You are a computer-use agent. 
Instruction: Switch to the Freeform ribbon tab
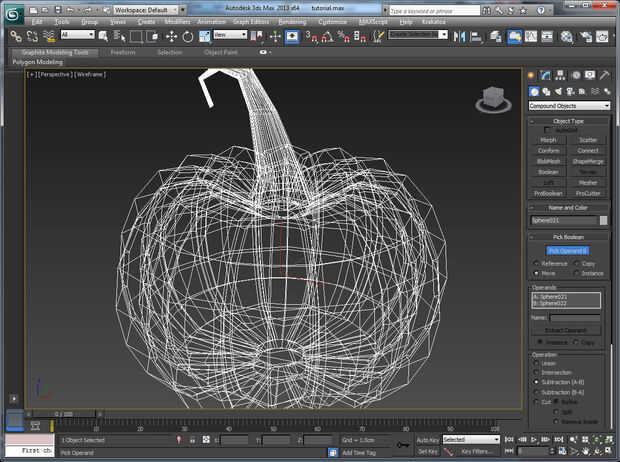(122, 51)
